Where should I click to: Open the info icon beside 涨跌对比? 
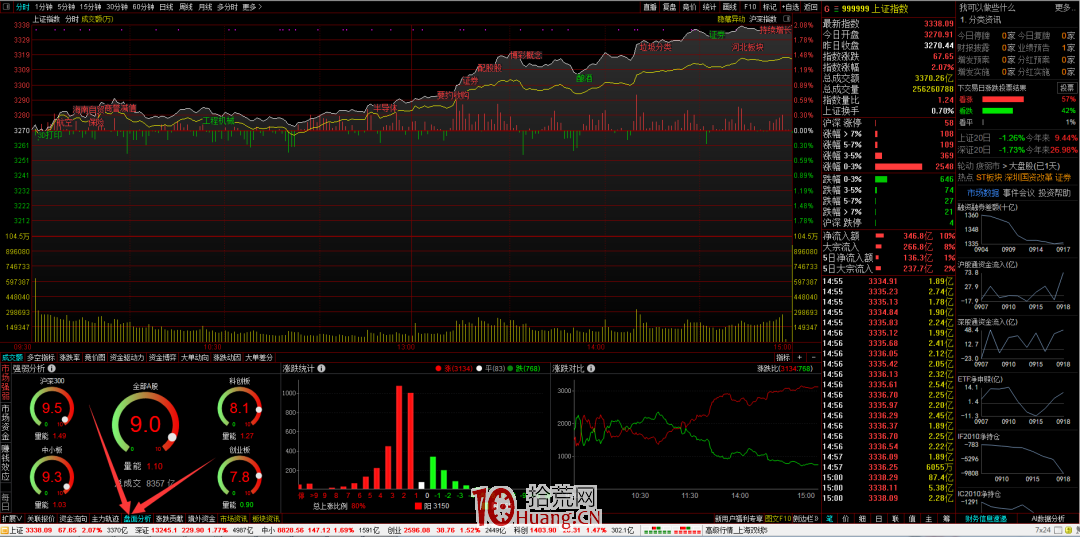tap(590, 368)
